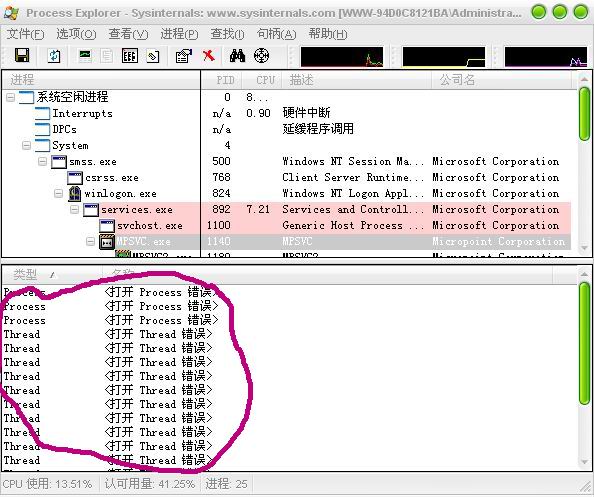Click the View Handles/DLLs toolbar icon
The image size is (594, 497).
(153, 56)
